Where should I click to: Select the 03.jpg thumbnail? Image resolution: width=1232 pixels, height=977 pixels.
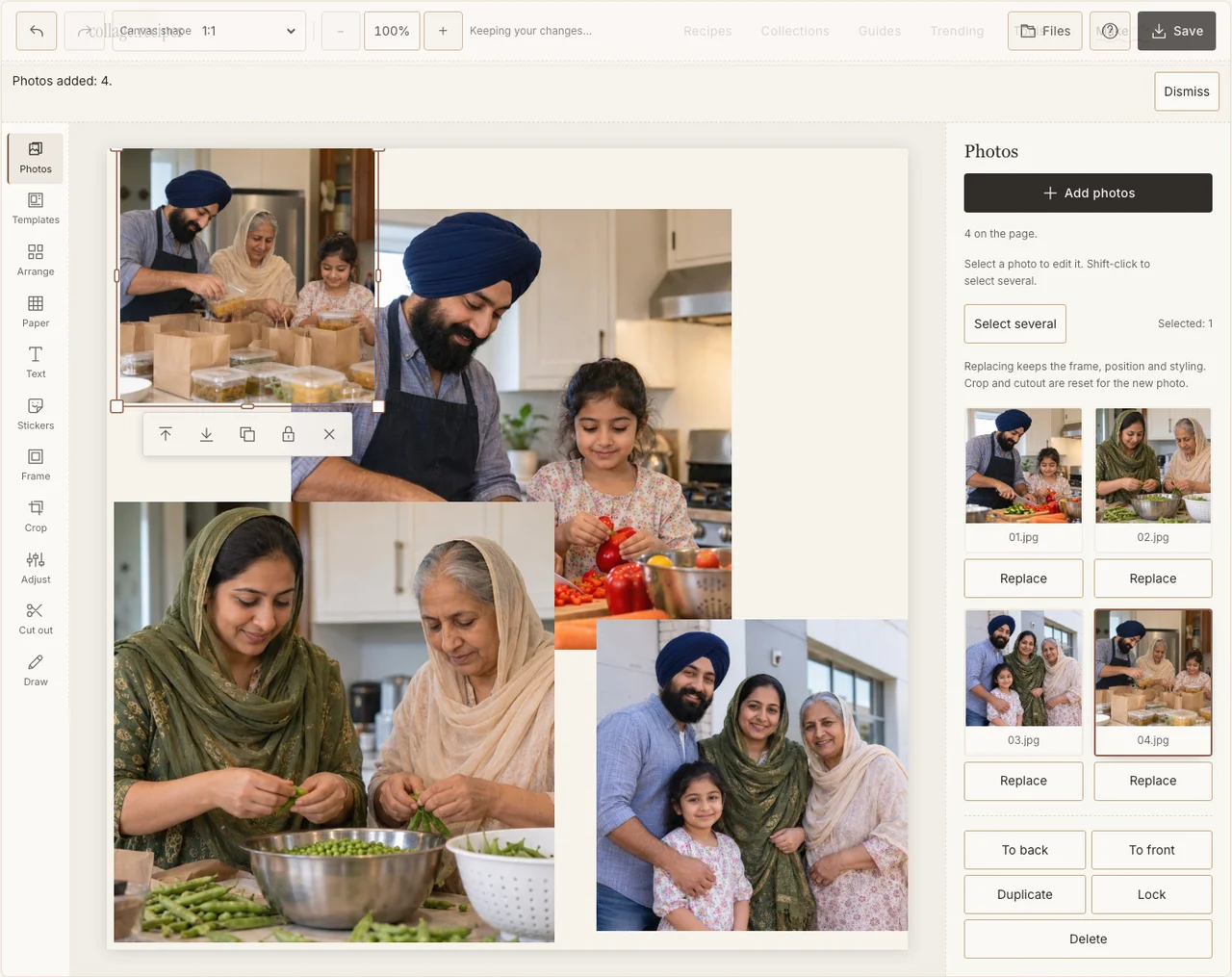[1023, 681]
